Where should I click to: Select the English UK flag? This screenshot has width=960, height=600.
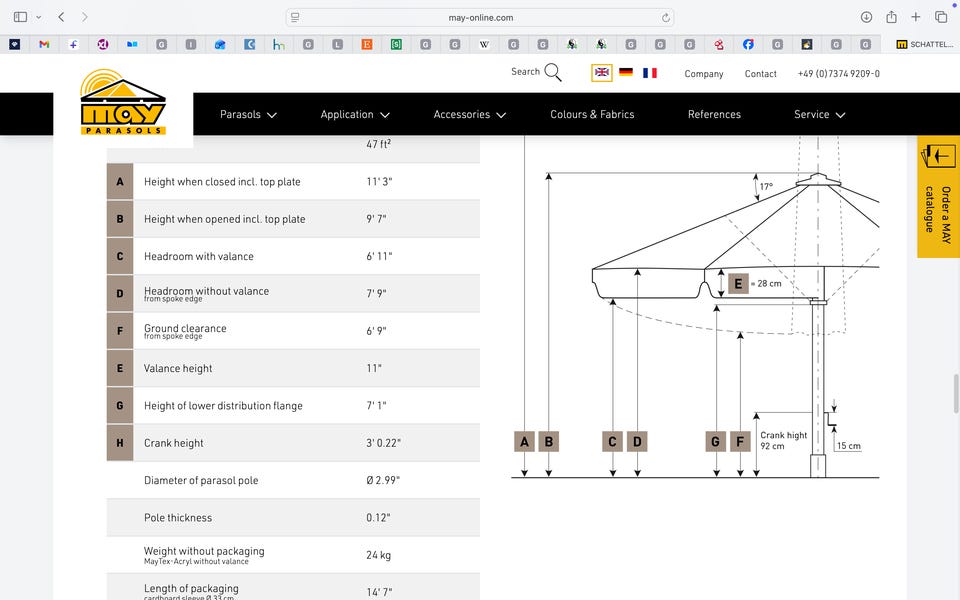point(602,73)
